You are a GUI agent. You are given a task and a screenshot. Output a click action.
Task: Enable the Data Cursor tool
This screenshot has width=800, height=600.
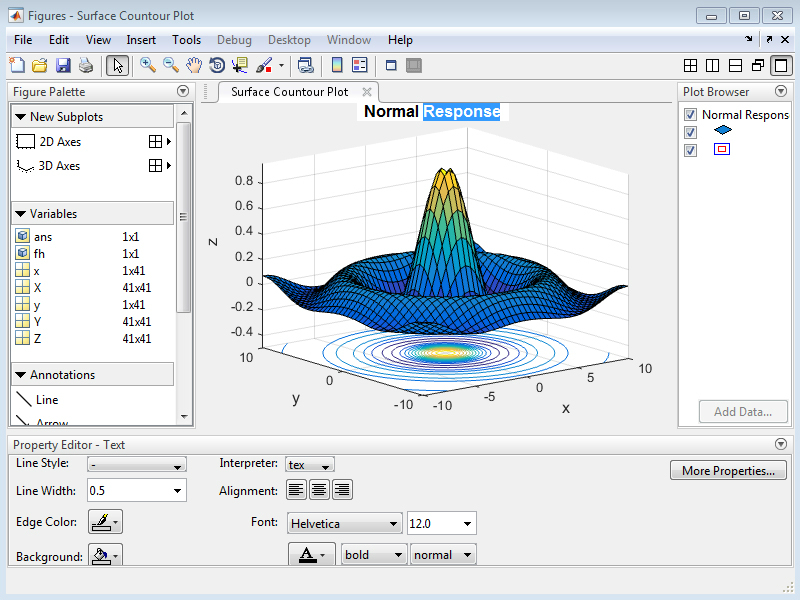coord(241,65)
